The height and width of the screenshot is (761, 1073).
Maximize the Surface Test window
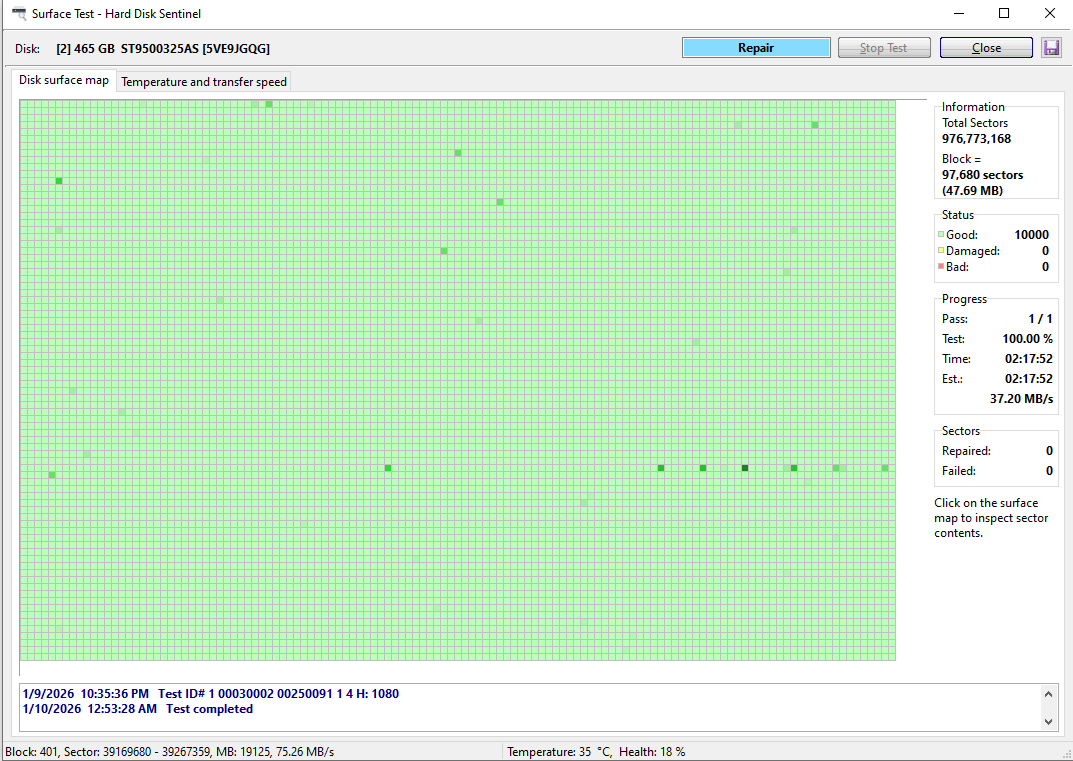(1004, 14)
